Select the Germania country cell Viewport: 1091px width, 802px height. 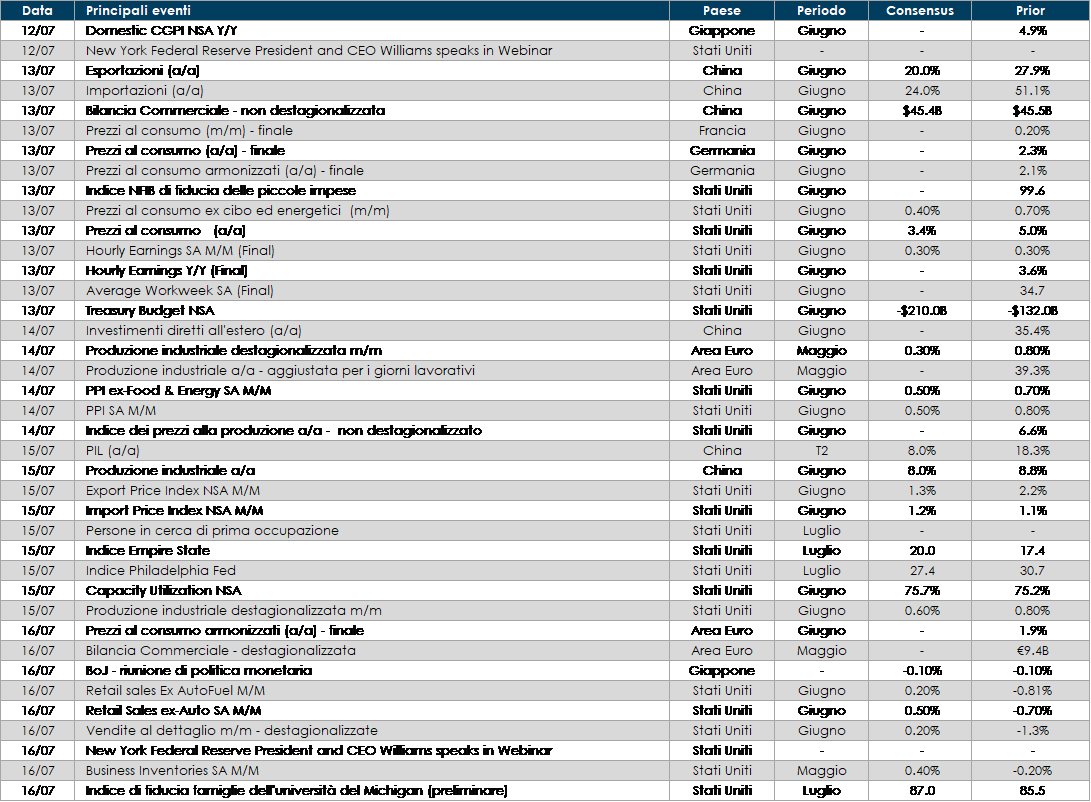point(722,171)
